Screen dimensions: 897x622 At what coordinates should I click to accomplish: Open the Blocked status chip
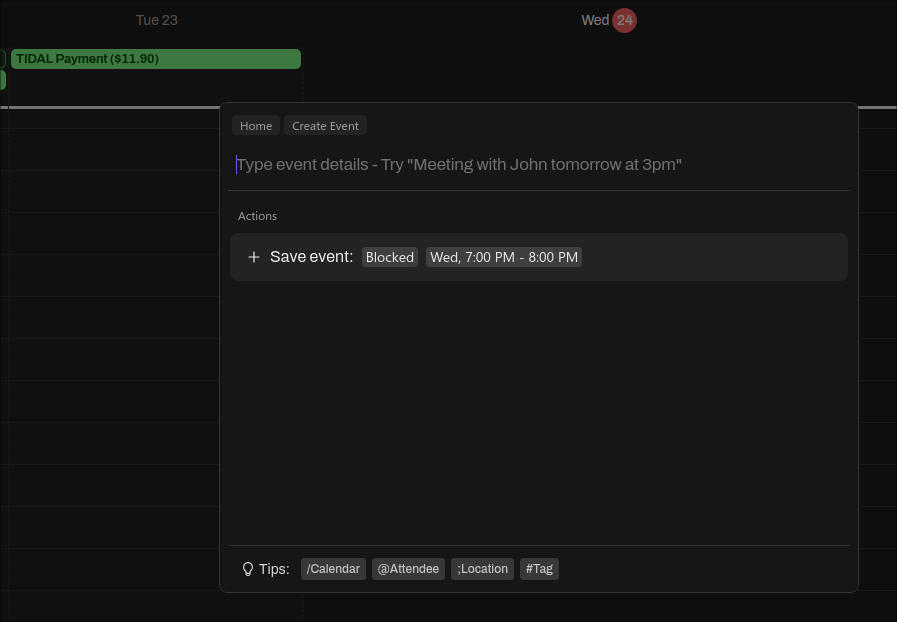coord(389,257)
